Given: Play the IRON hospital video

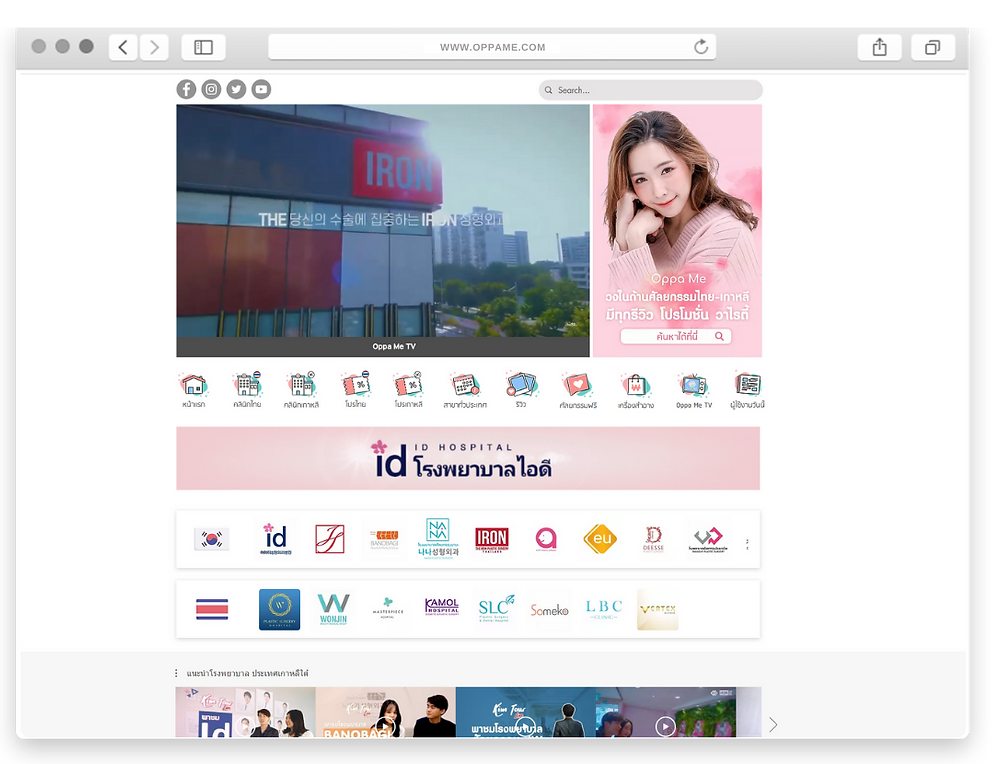Looking at the screenshot, I should click(x=383, y=221).
